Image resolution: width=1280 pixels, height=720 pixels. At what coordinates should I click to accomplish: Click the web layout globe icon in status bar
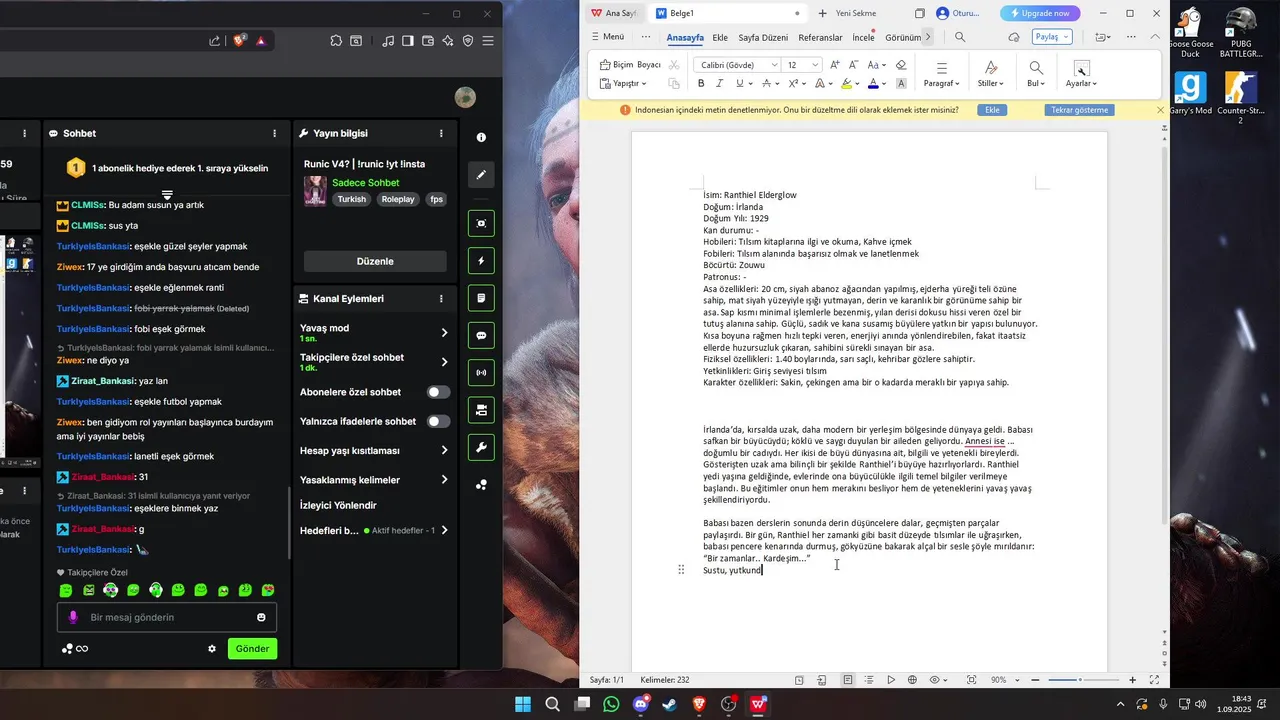tap(912, 680)
